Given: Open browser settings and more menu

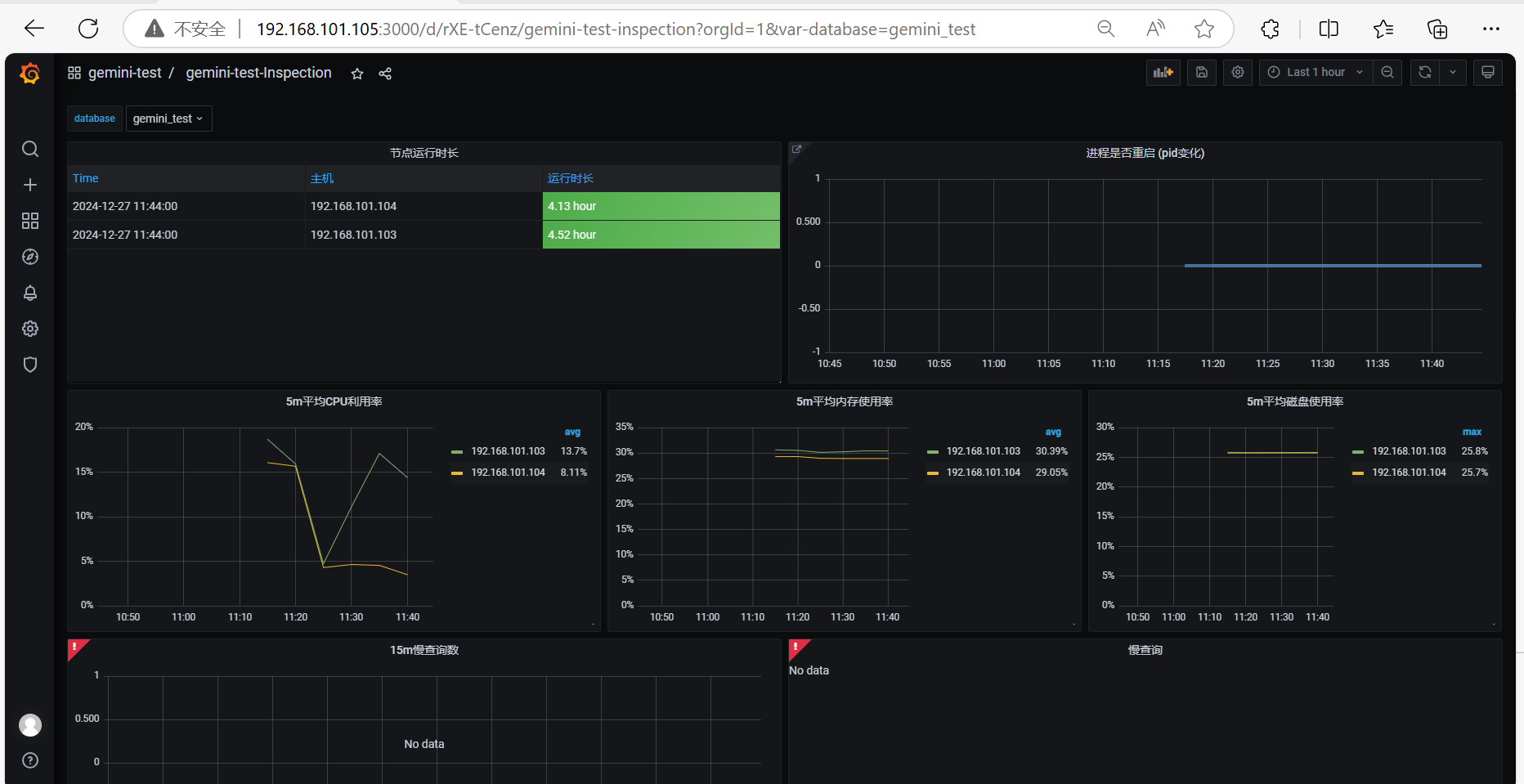Looking at the screenshot, I should coord(1491,29).
